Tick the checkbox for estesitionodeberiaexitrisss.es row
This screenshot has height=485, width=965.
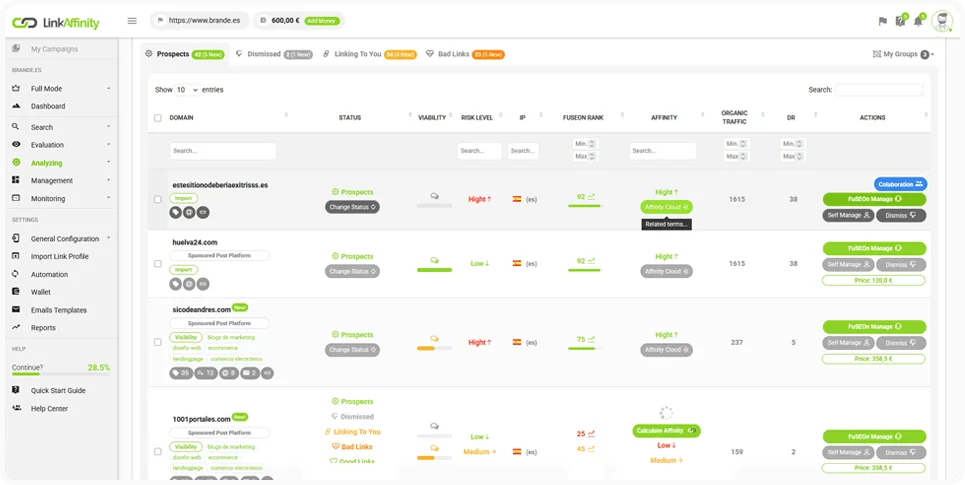tap(158, 199)
